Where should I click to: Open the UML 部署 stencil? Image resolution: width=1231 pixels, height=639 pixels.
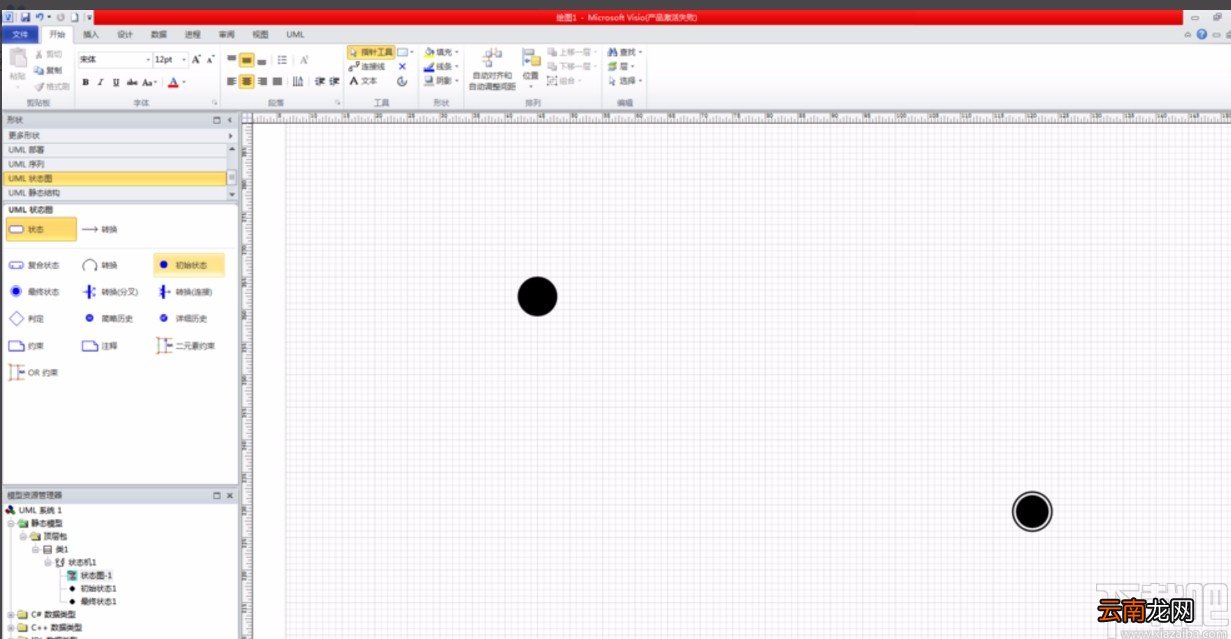(114, 149)
